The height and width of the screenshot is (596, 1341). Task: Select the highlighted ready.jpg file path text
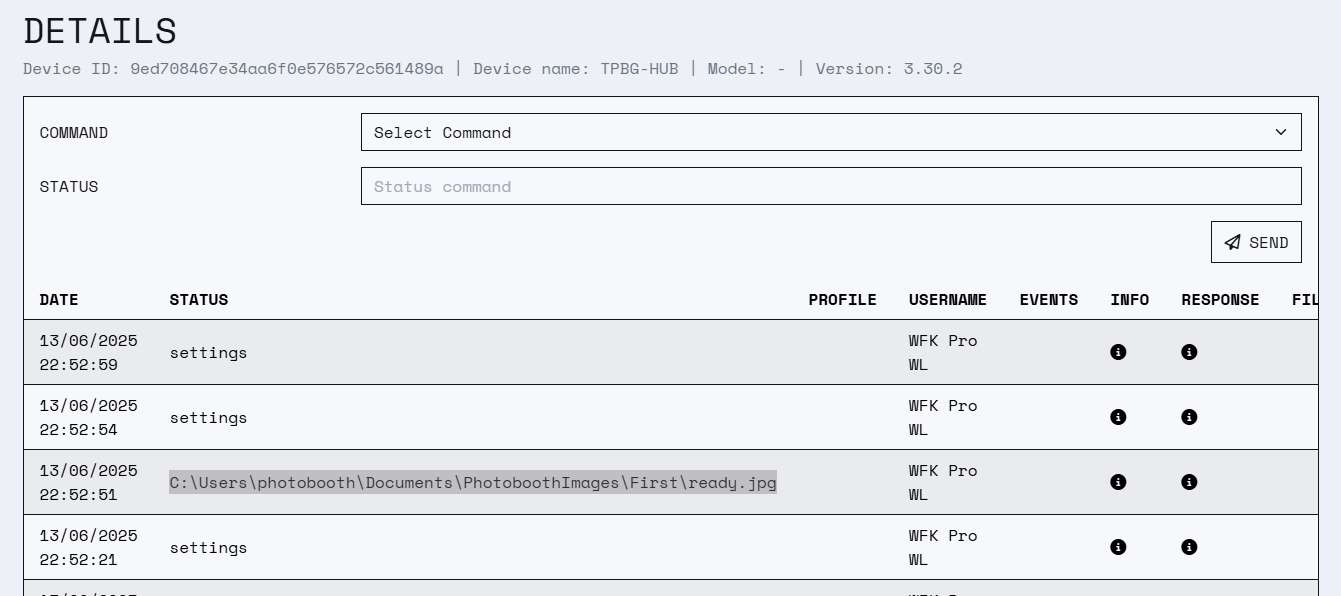click(x=473, y=482)
